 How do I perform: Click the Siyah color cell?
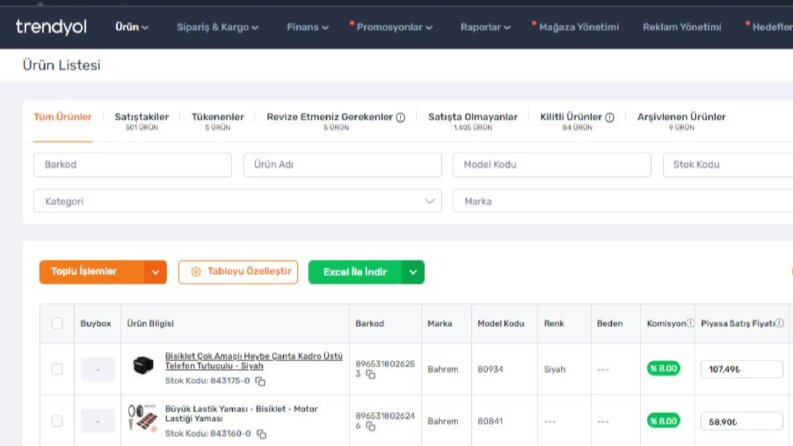[554, 369]
